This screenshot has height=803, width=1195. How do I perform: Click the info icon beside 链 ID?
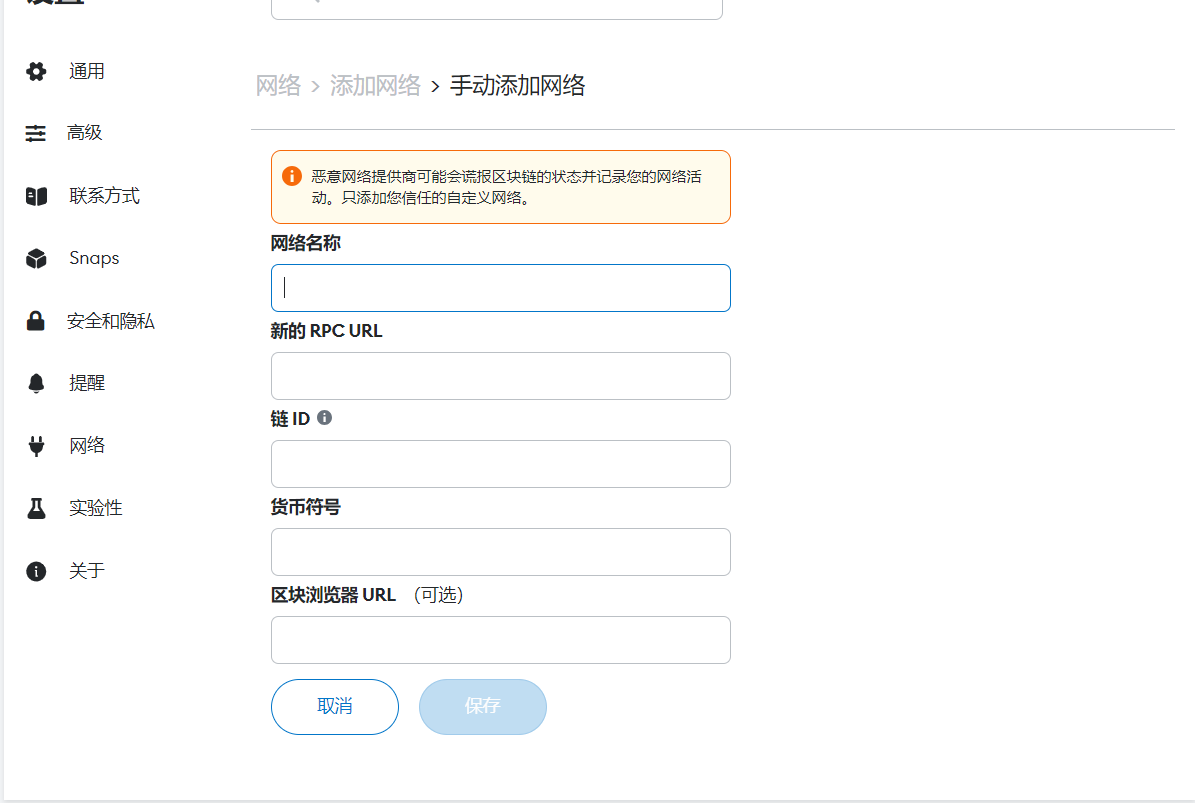[x=324, y=418]
